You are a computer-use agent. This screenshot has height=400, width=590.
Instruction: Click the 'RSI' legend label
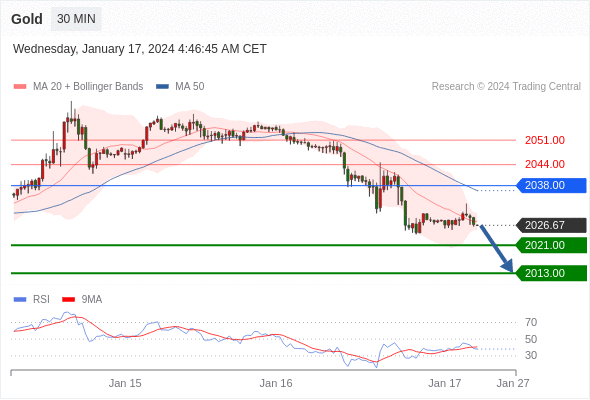pyautogui.click(x=41, y=300)
